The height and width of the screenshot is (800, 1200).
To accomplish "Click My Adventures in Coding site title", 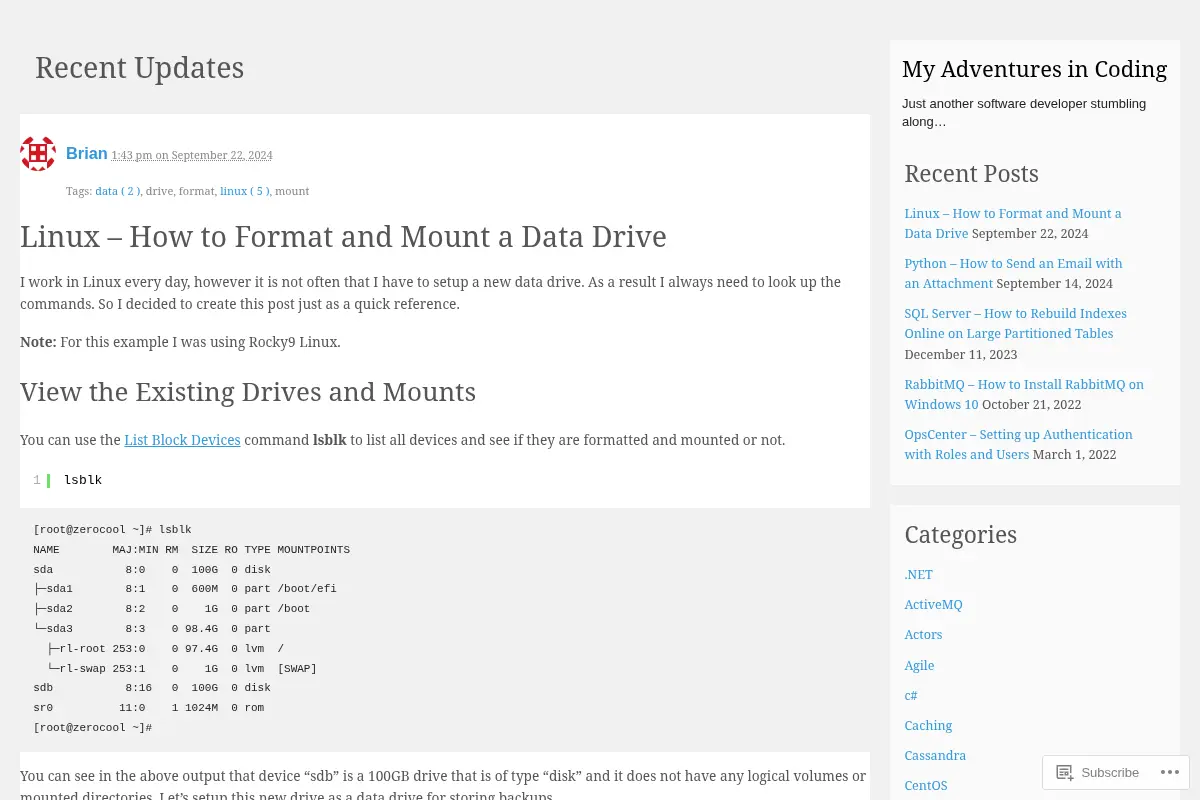I will 1034,69.
